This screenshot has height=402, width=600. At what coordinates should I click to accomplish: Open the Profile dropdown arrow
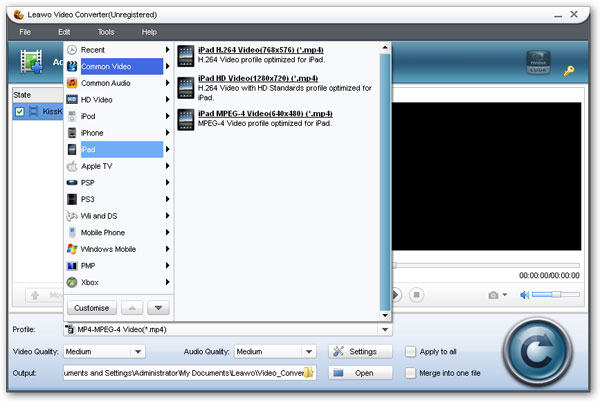pos(385,330)
